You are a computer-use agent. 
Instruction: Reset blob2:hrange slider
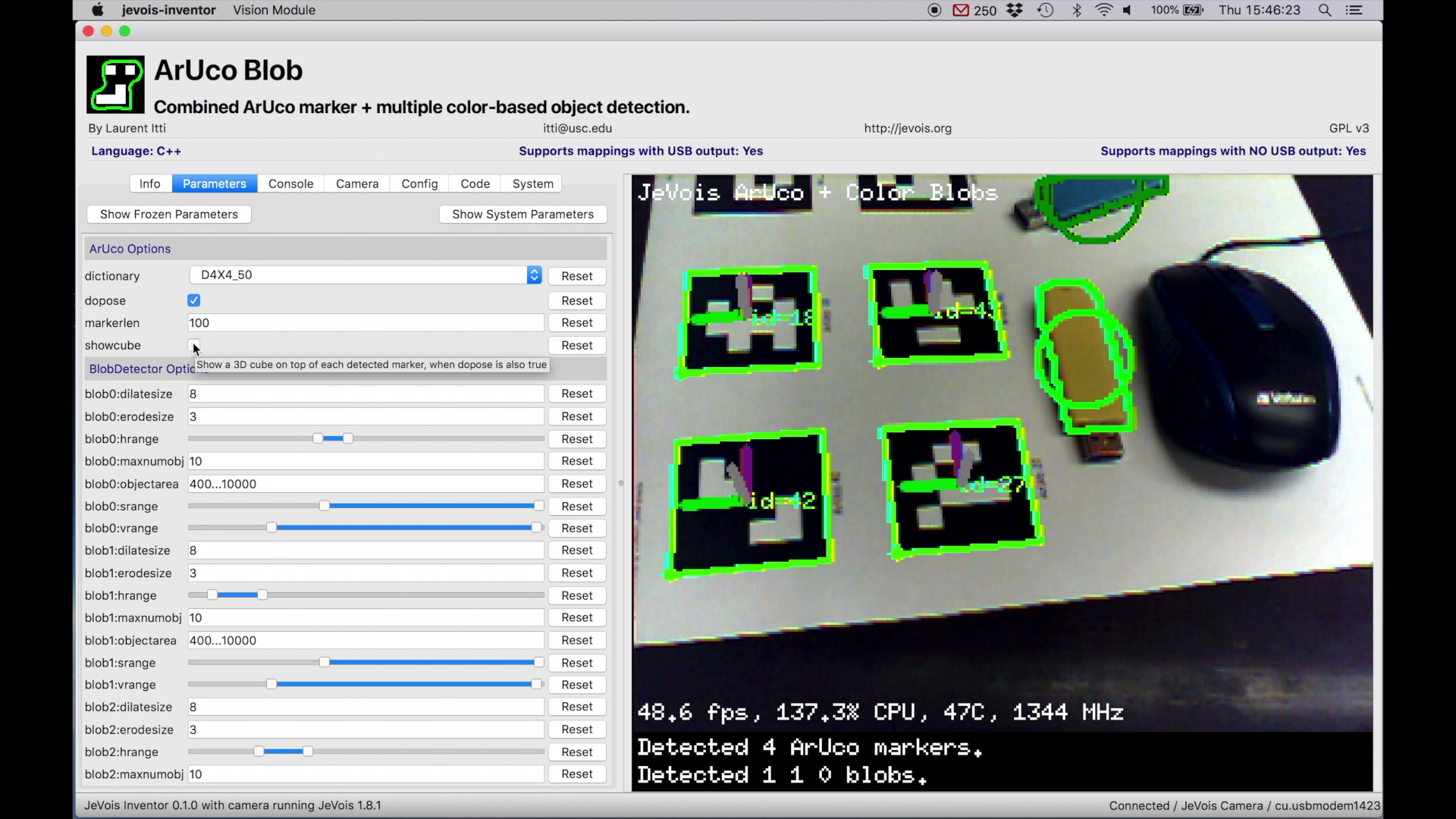576,752
